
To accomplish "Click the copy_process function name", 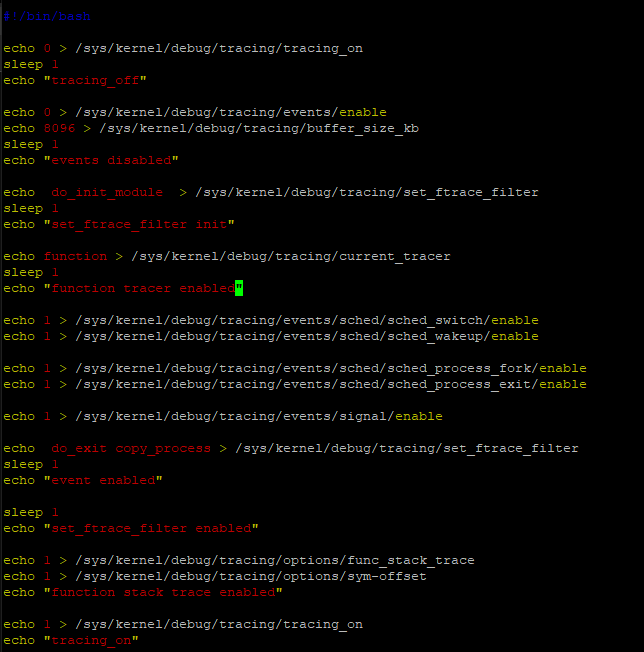I will tap(163, 449).
